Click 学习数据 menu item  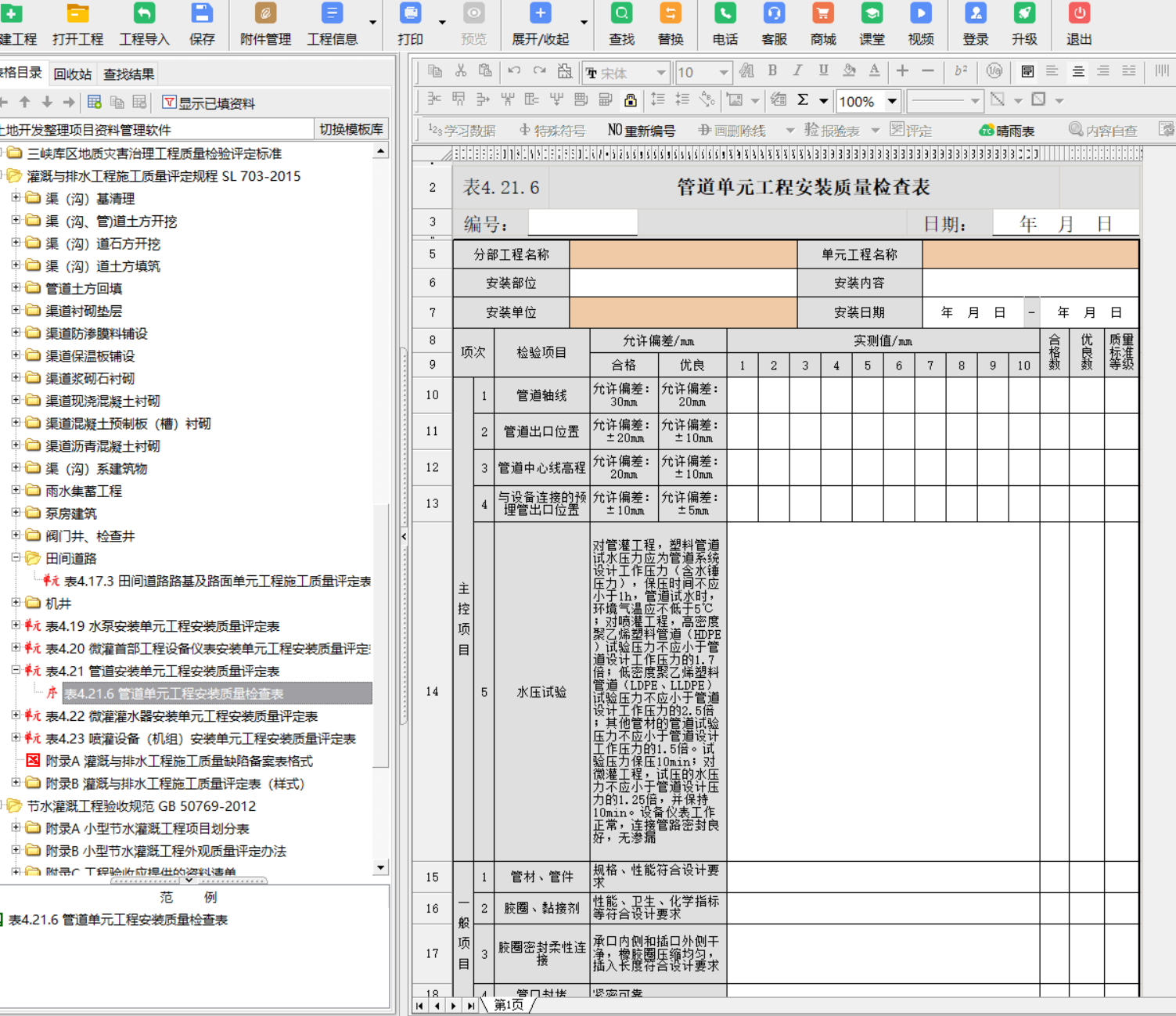point(462,131)
